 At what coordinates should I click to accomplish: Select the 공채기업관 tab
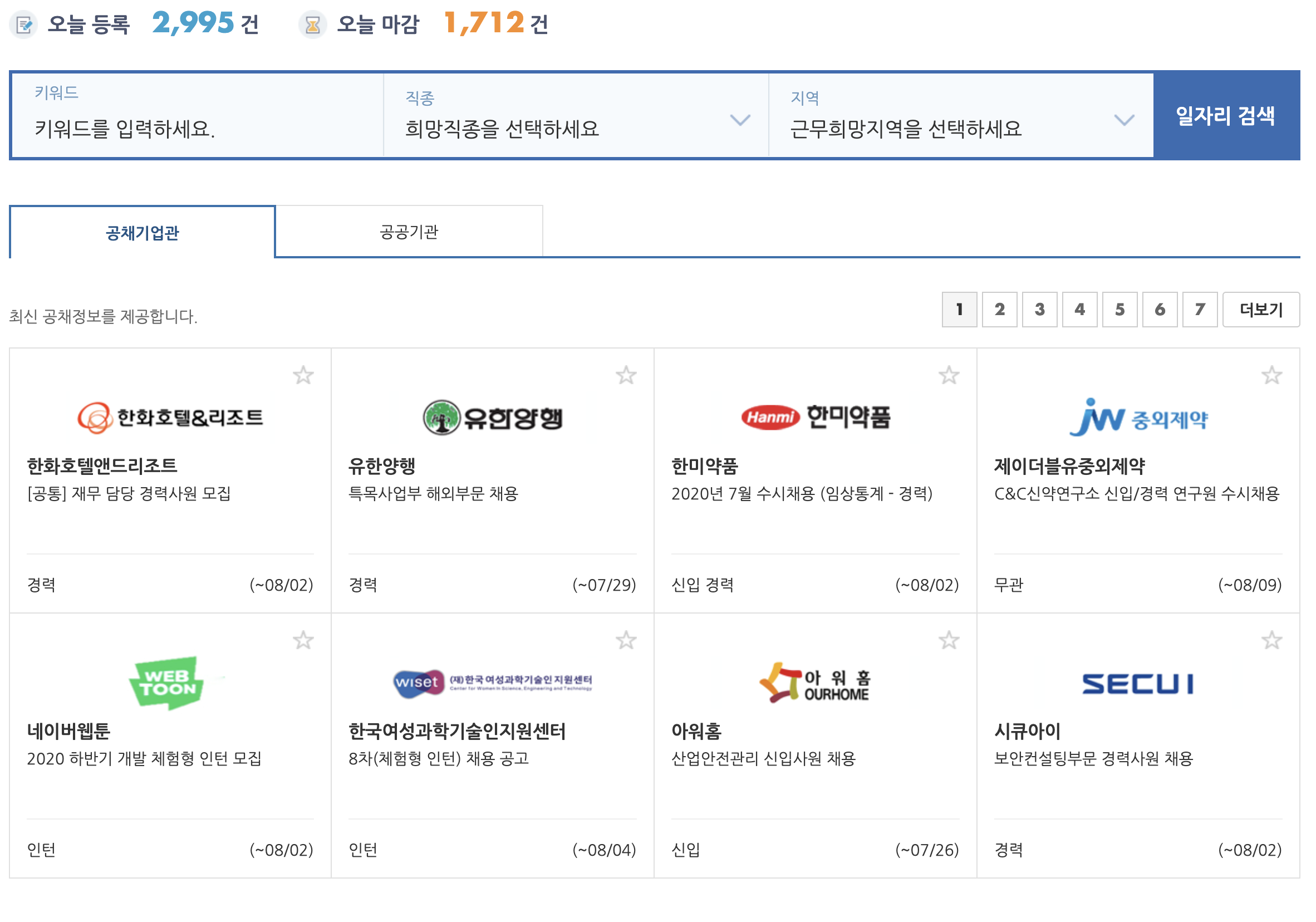coord(142,233)
